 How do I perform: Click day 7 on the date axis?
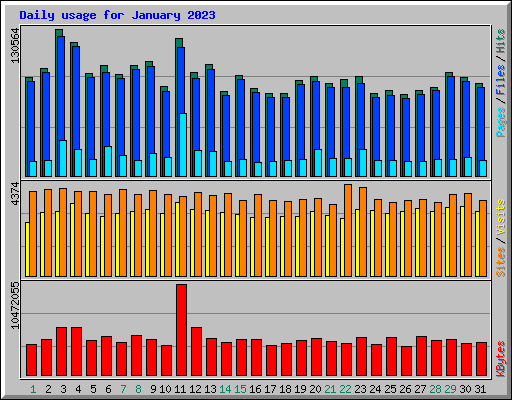(123, 389)
